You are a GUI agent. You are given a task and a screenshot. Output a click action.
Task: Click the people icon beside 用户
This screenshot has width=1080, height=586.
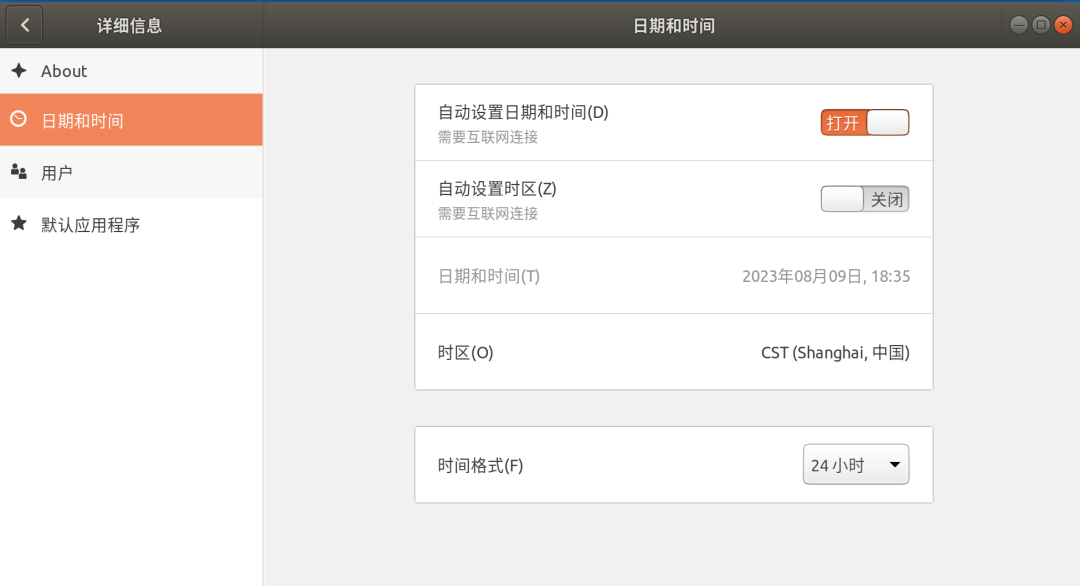coord(18,172)
